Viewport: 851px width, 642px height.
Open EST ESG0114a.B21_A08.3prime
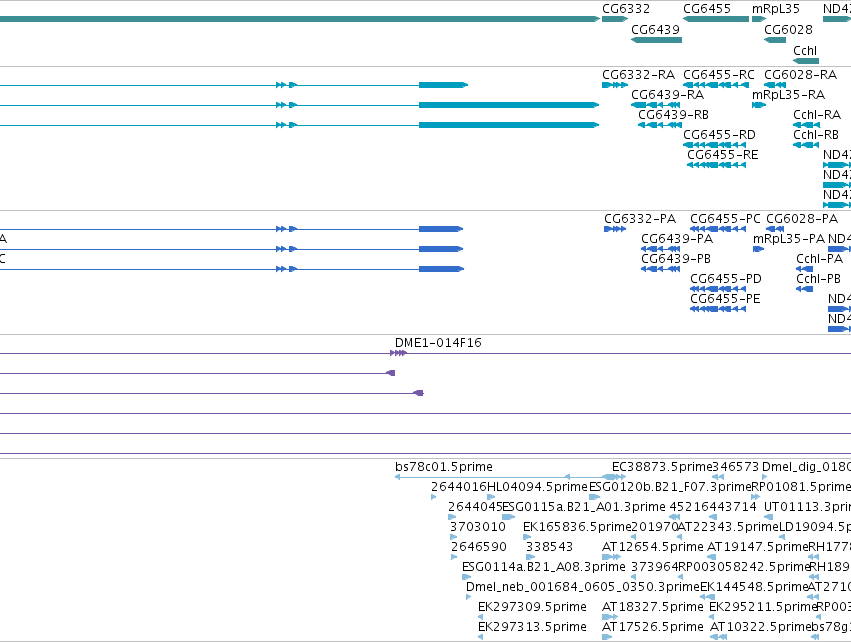543,567
